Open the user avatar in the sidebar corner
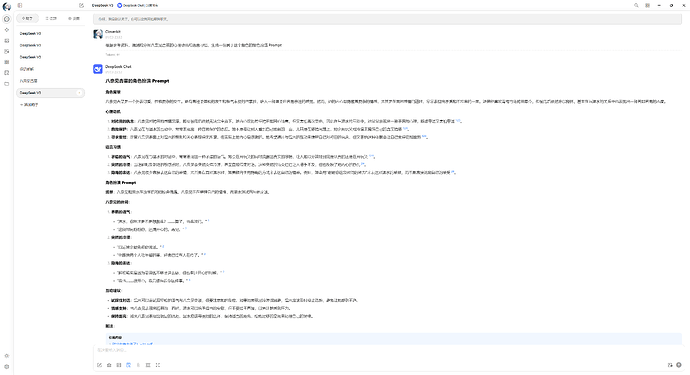The image size is (690, 375). click(7, 6)
